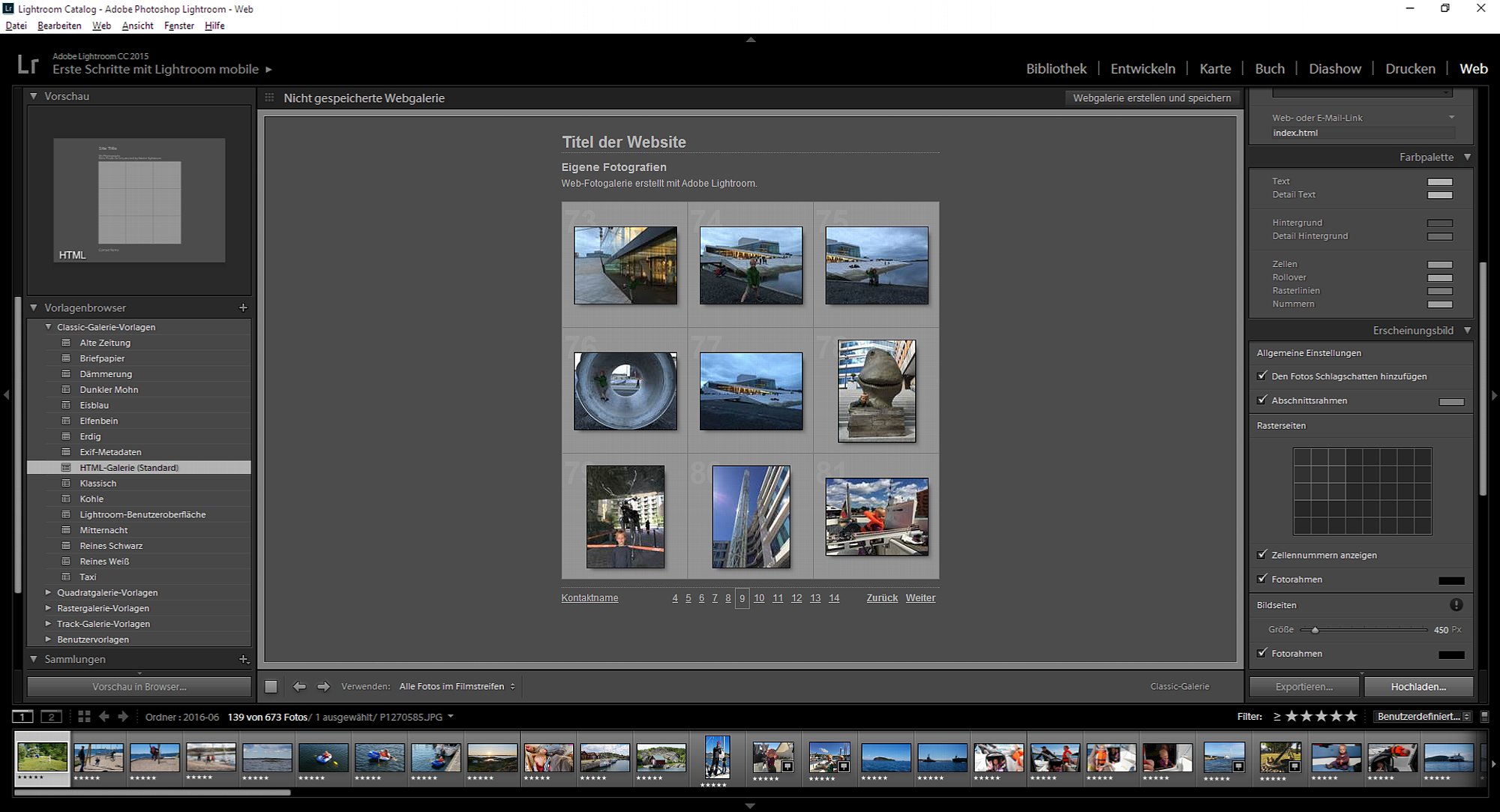Click the stop preview square icon in toolbar
The width and height of the screenshot is (1500, 812).
271,686
